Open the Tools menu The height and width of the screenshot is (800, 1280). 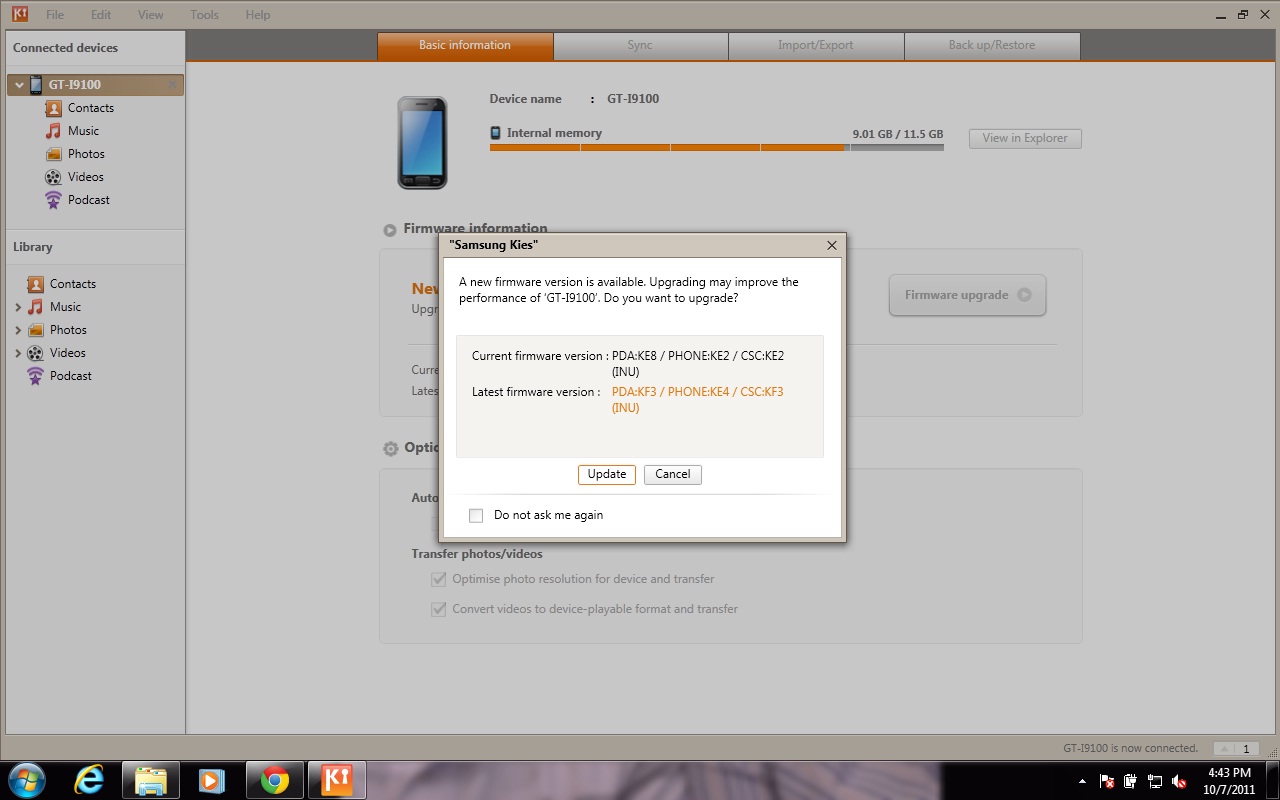[x=204, y=15]
